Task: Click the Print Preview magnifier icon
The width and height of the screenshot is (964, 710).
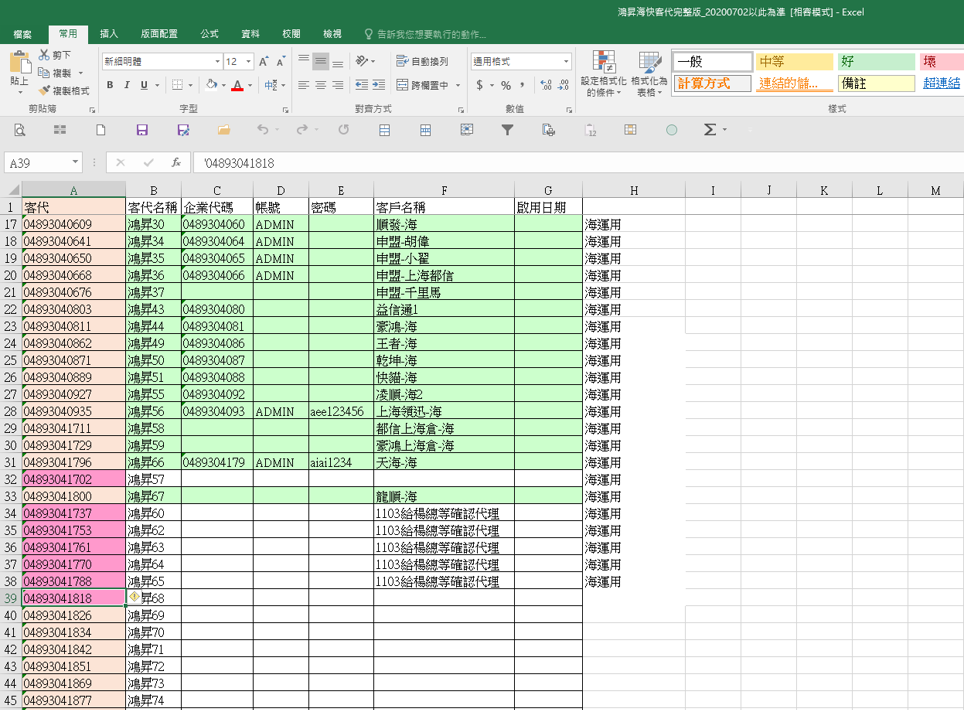Action: point(19,130)
